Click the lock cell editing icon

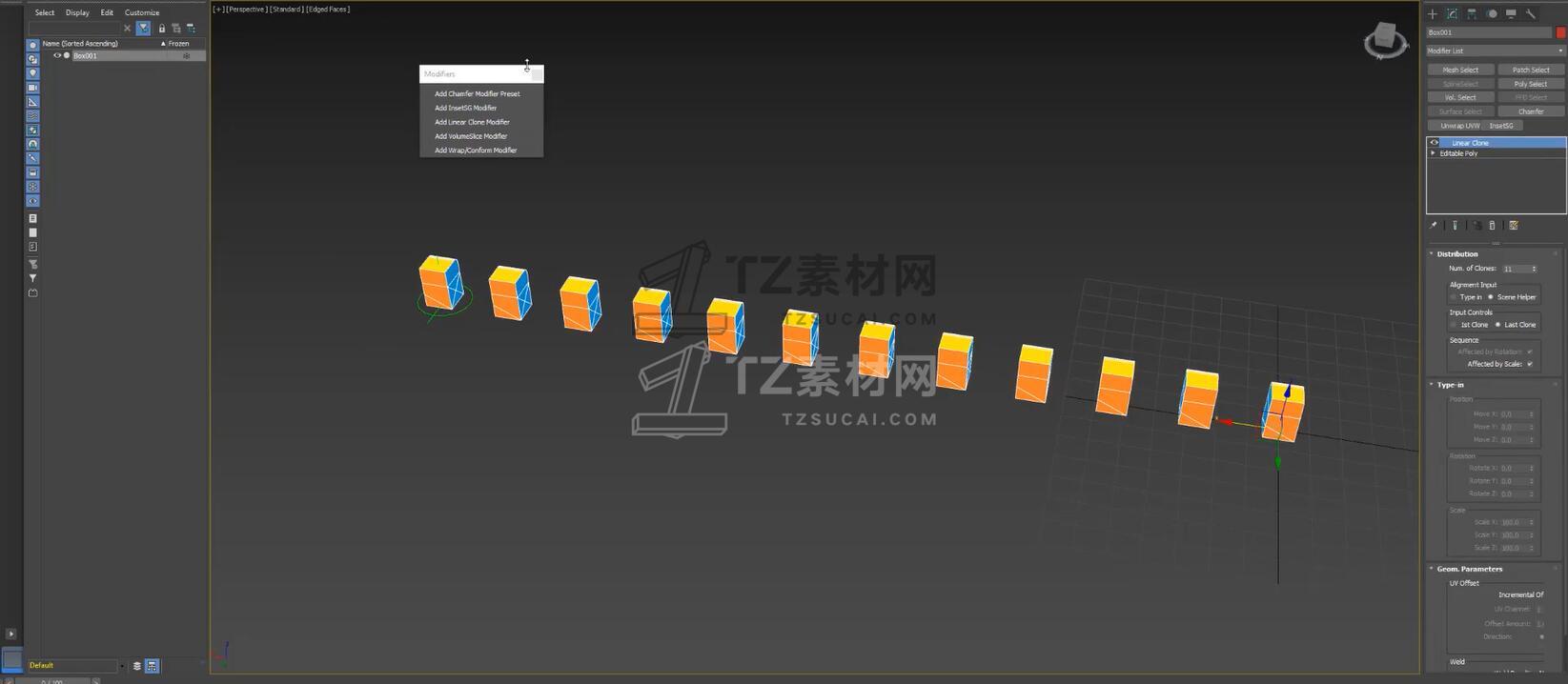coord(162,29)
